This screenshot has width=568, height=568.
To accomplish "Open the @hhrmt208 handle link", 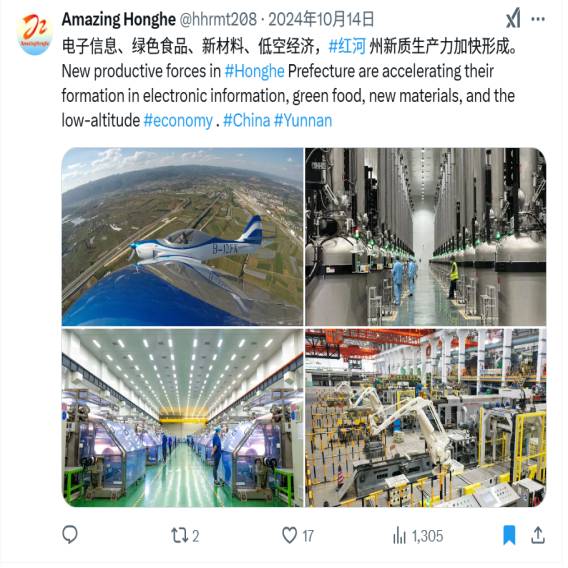I will 218,19.
